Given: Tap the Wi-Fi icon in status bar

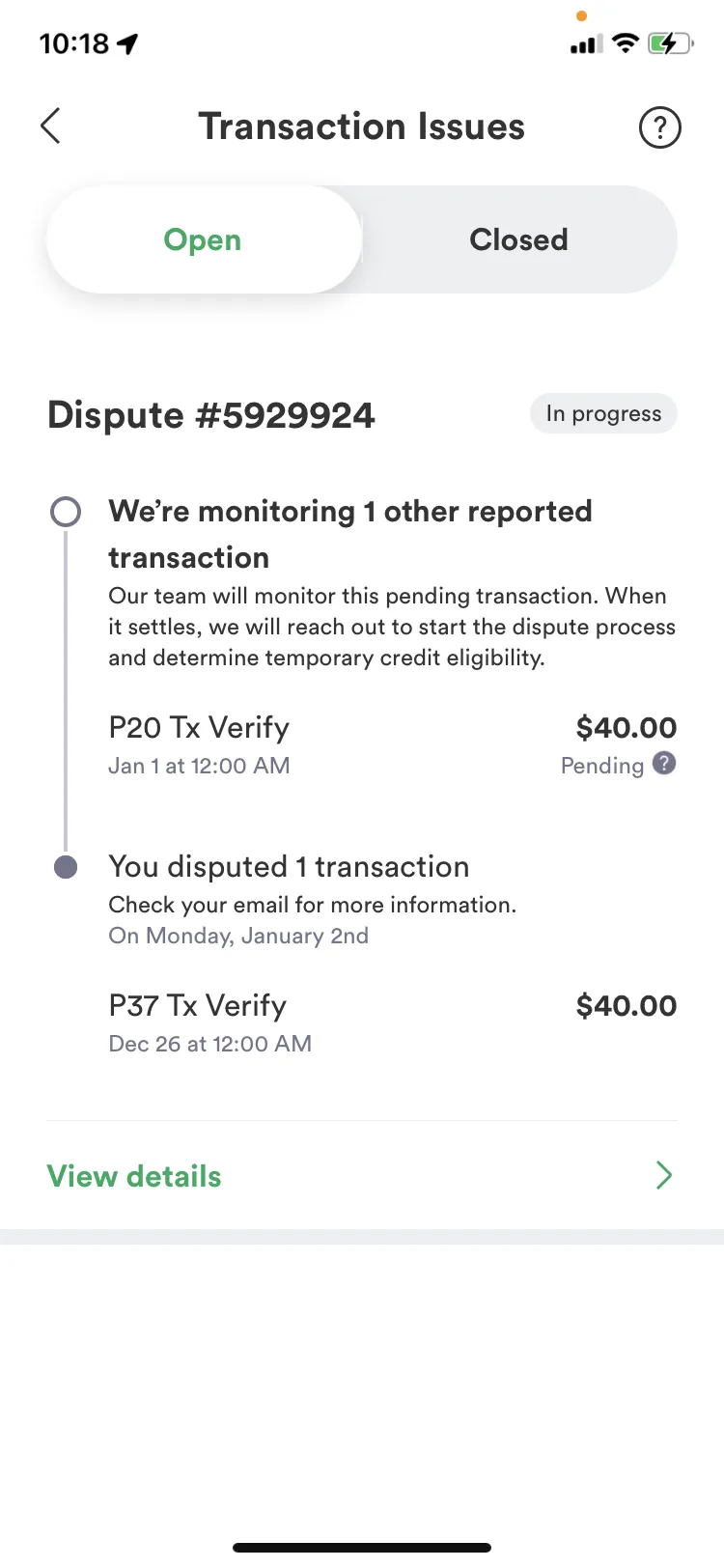Looking at the screenshot, I should click(x=627, y=43).
